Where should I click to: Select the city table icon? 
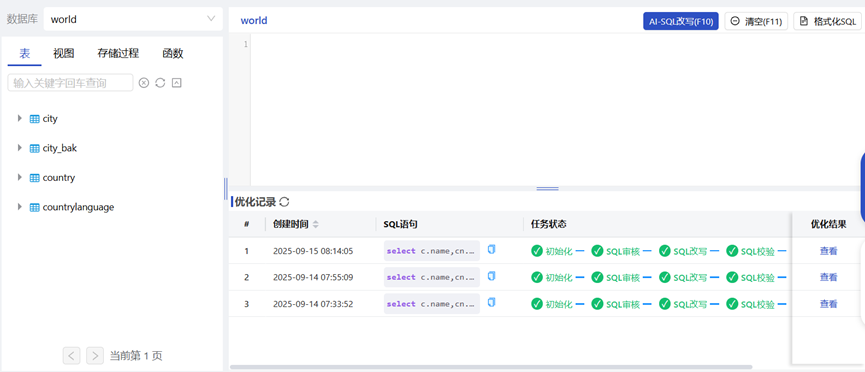[x=34, y=119]
